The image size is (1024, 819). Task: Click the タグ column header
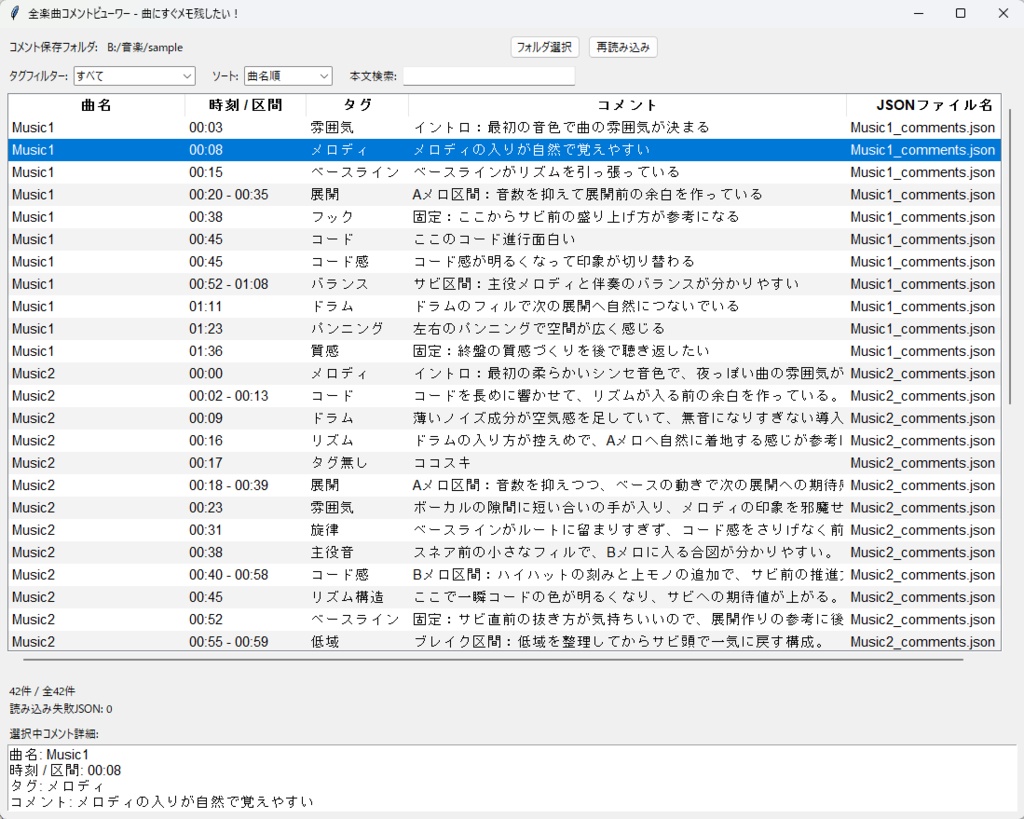tap(357, 105)
